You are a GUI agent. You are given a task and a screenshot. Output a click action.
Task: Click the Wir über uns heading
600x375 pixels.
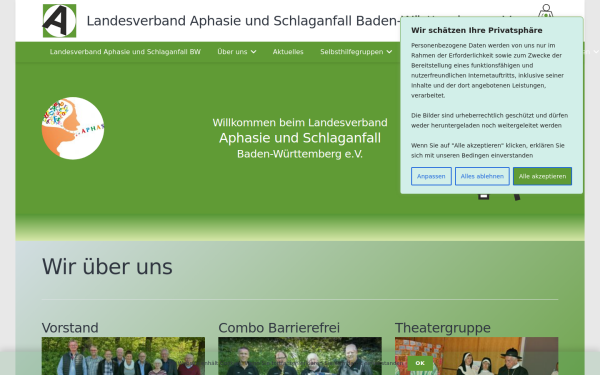tap(107, 267)
